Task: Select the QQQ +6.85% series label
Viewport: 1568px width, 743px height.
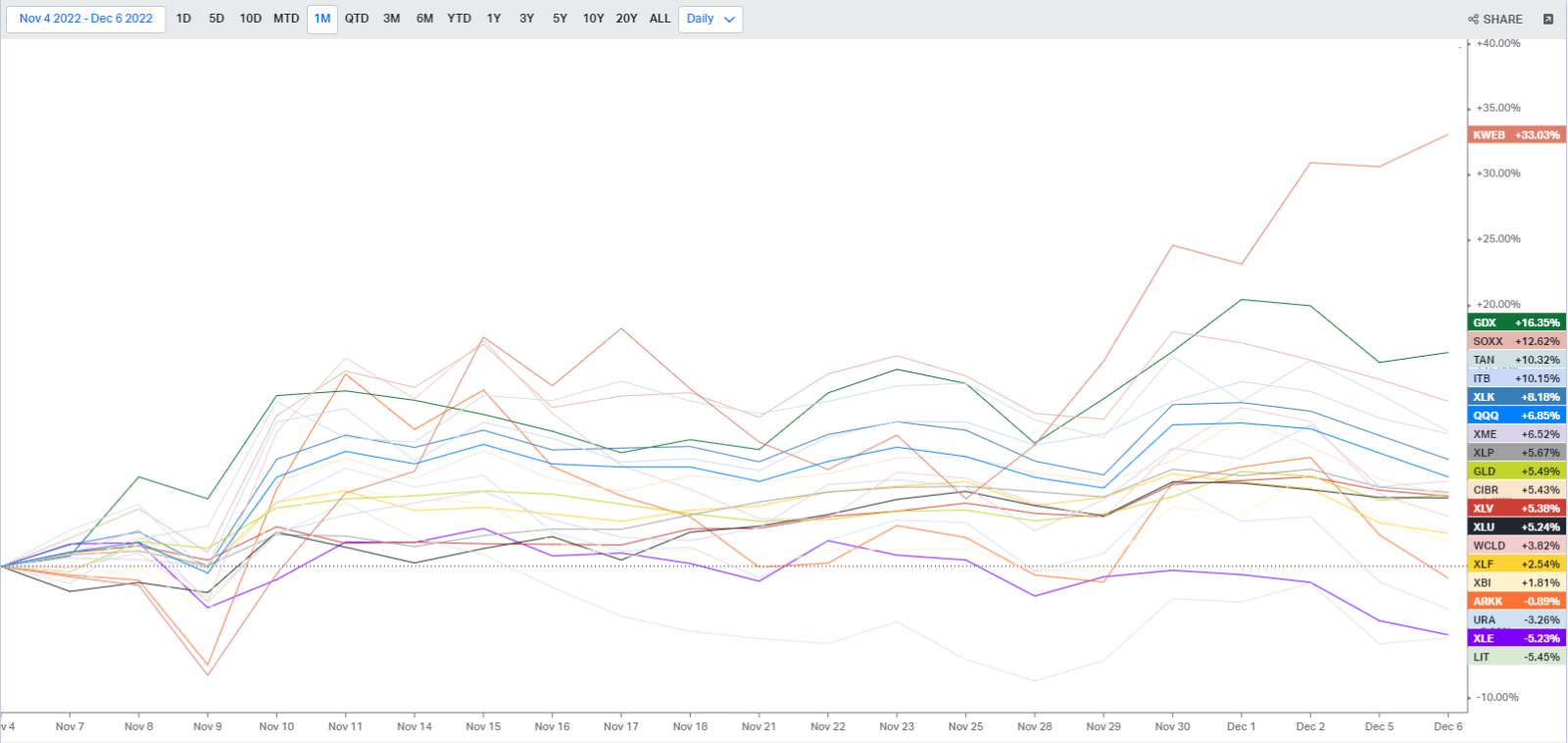Action: click(x=1517, y=416)
